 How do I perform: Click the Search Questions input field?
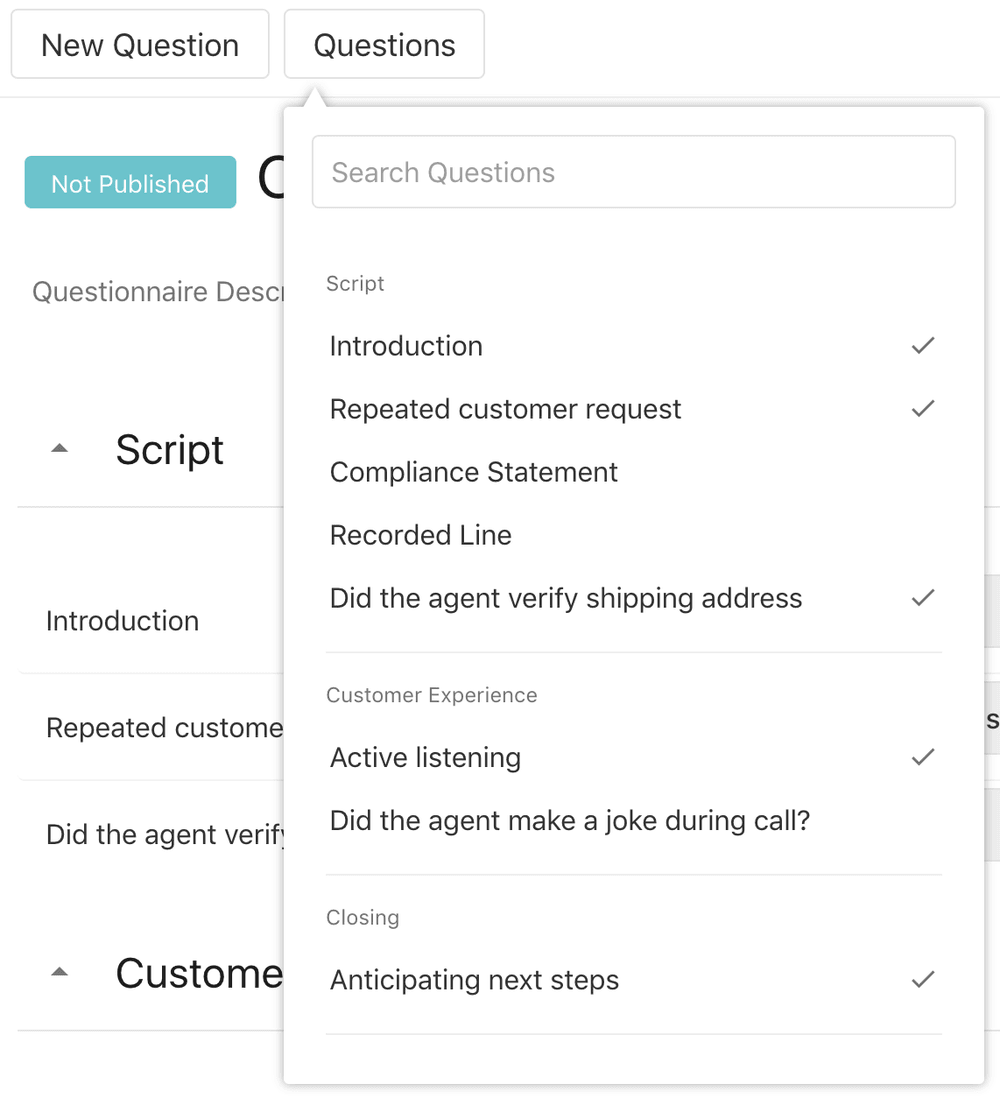634,172
